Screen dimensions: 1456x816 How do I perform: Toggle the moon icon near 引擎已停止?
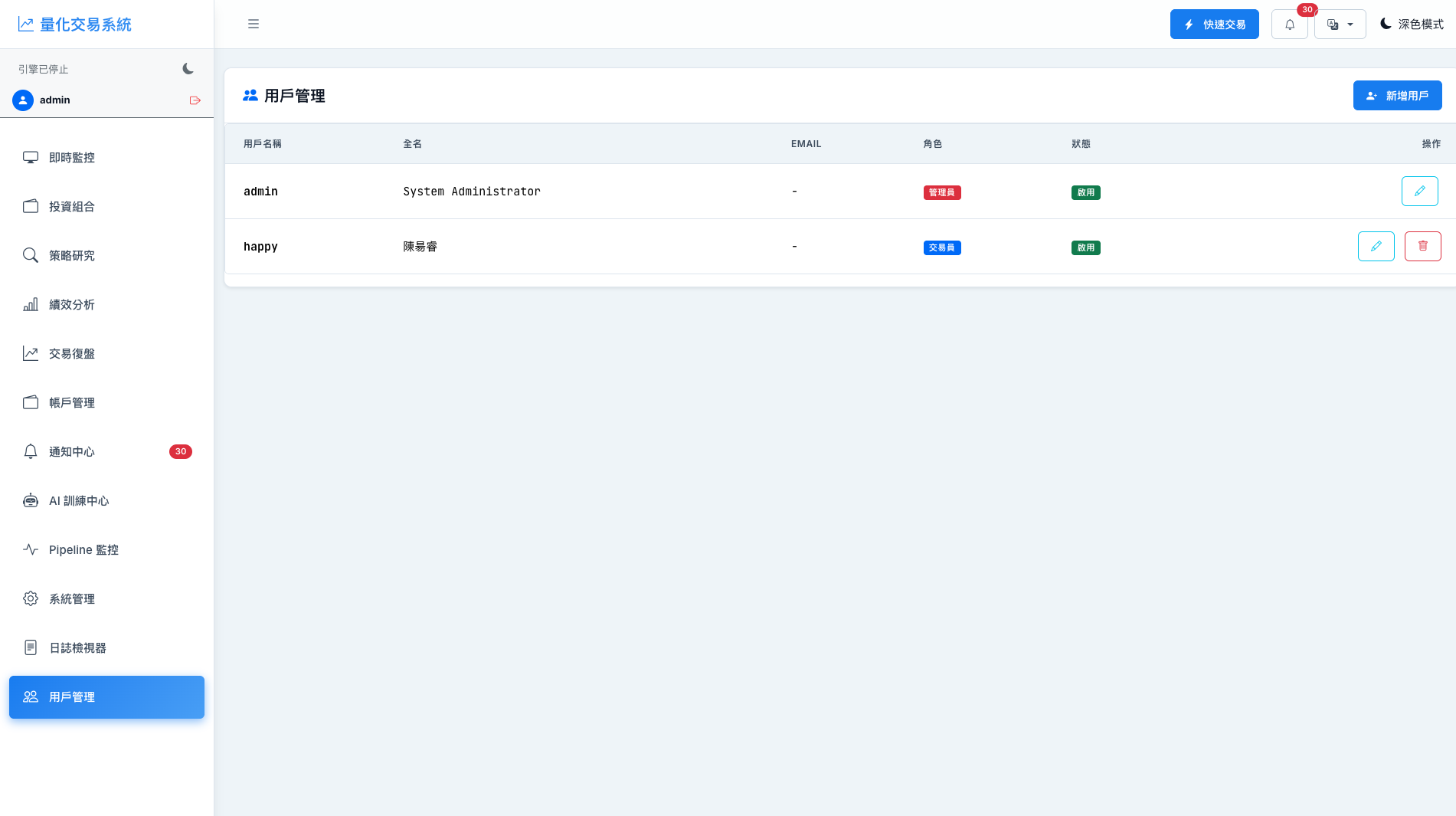pos(188,69)
